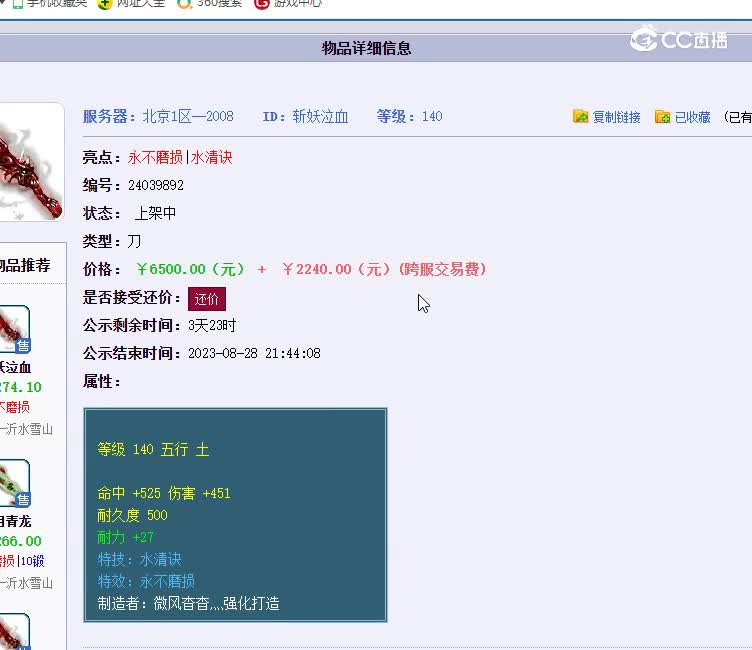The height and width of the screenshot is (650, 752).
Task: Click the price ¥6500.00 (元)
Action: click(190, 269)
